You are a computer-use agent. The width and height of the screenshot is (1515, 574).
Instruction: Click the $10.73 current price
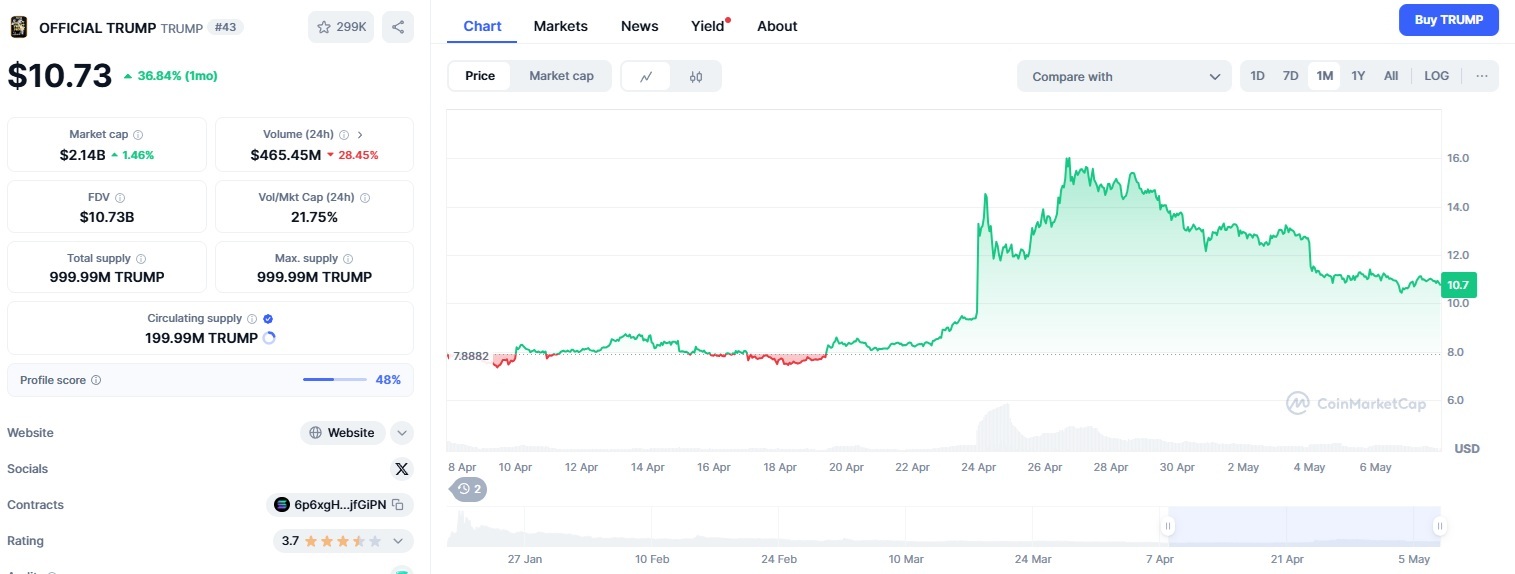(60, 76)
